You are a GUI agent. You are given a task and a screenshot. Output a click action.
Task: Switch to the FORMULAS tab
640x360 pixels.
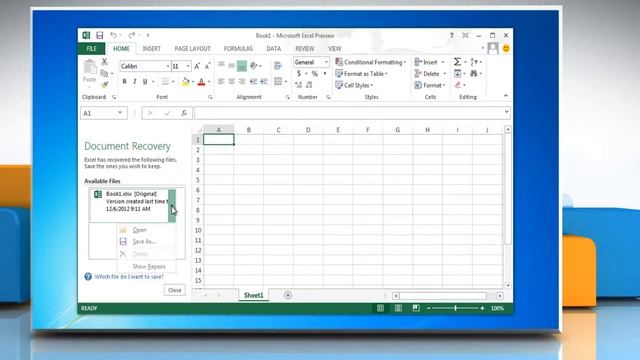click(238, 49)
